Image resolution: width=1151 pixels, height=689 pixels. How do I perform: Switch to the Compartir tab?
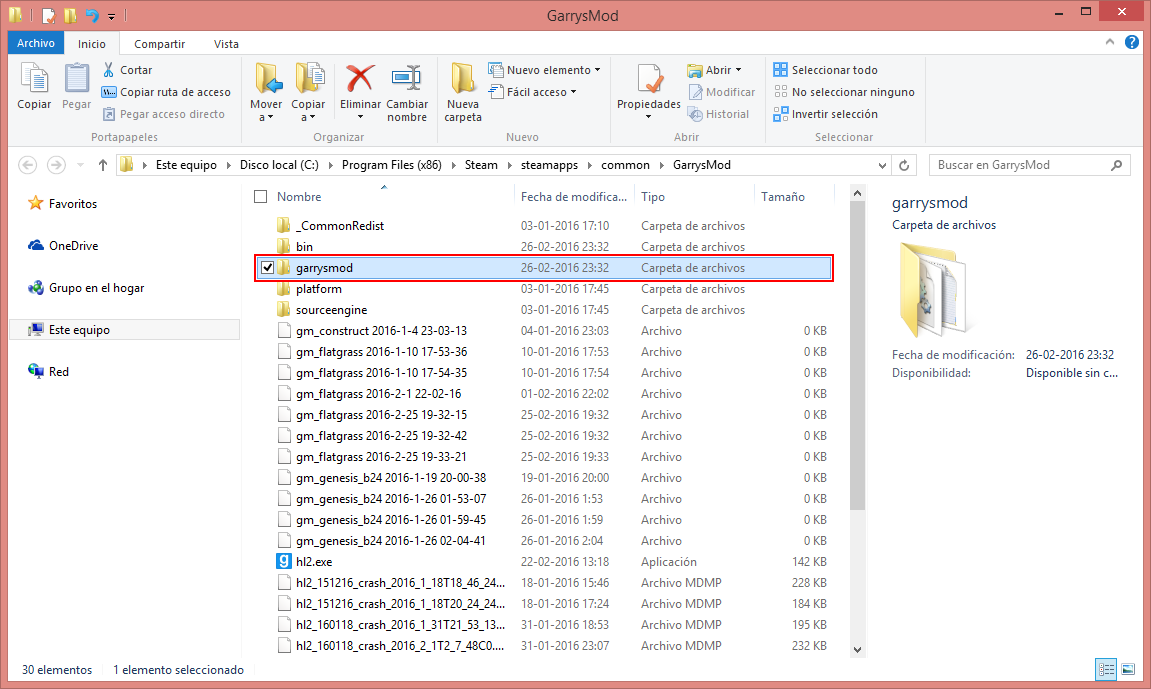click(x=159, y=44)
